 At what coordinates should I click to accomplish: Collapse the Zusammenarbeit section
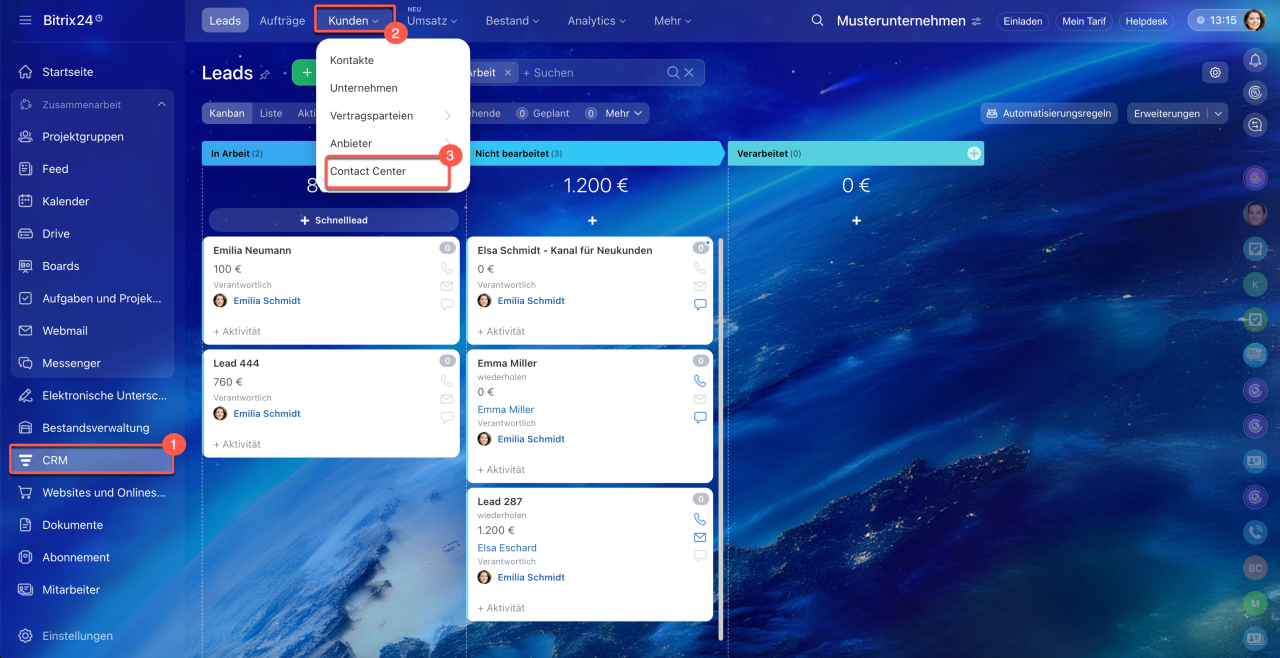click(161, 104)
